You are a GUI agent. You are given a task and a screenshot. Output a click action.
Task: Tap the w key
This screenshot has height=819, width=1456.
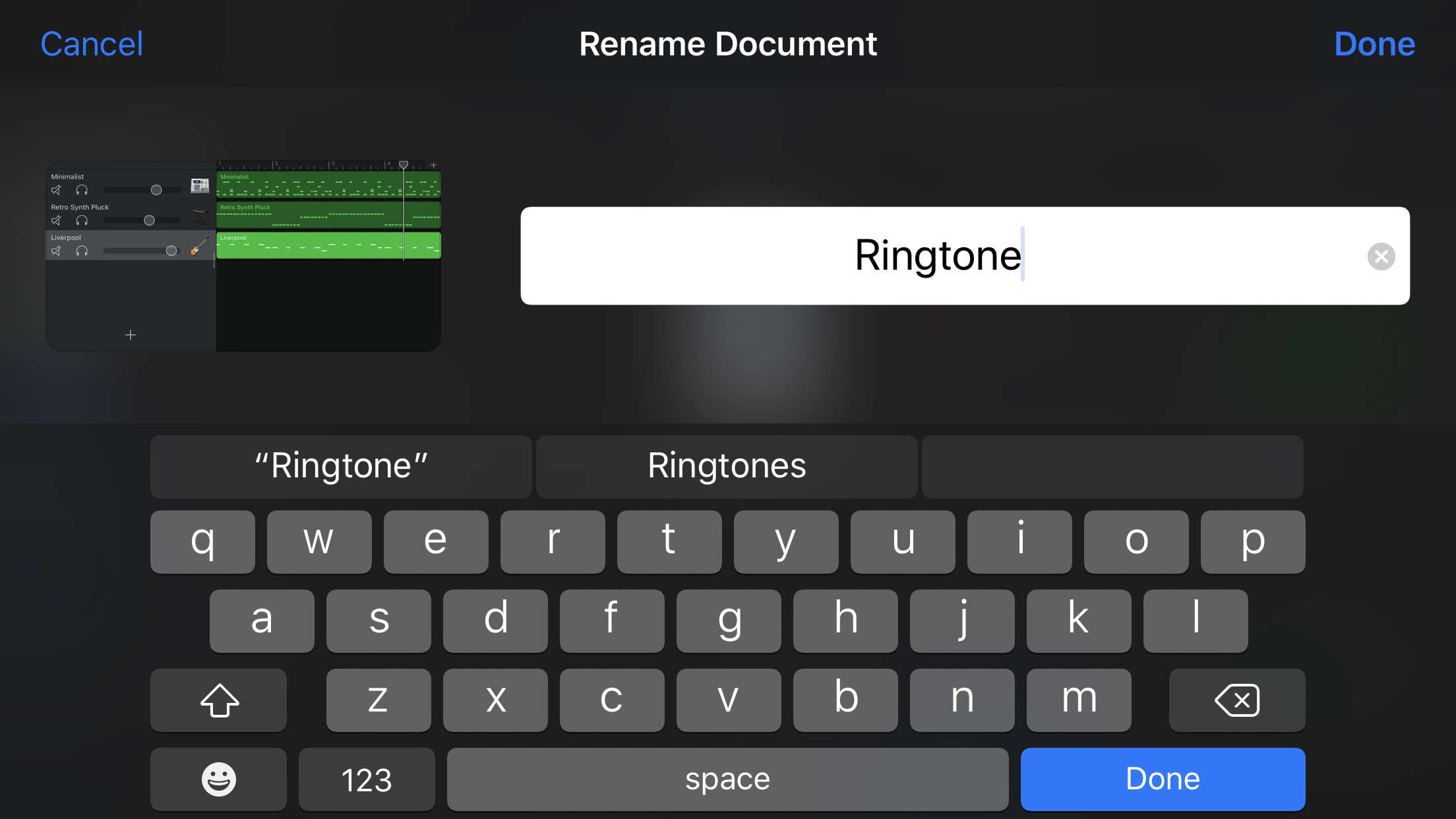click(319, 541)
